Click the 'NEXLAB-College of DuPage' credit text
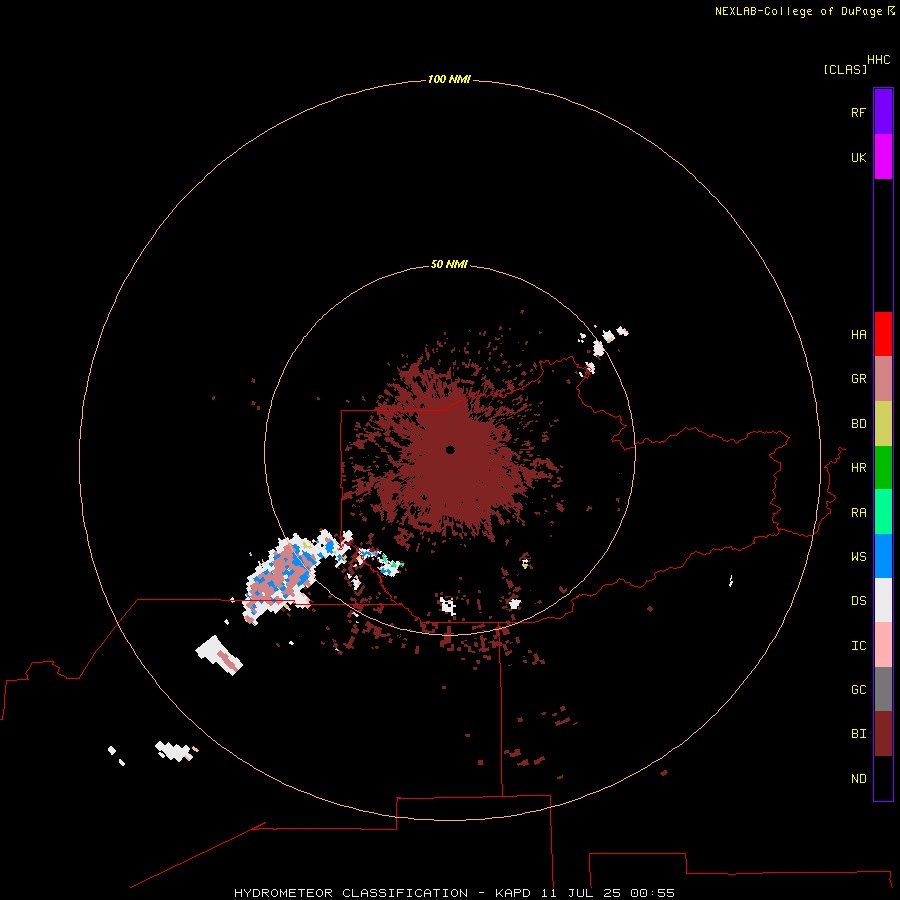 pos(798,11)
